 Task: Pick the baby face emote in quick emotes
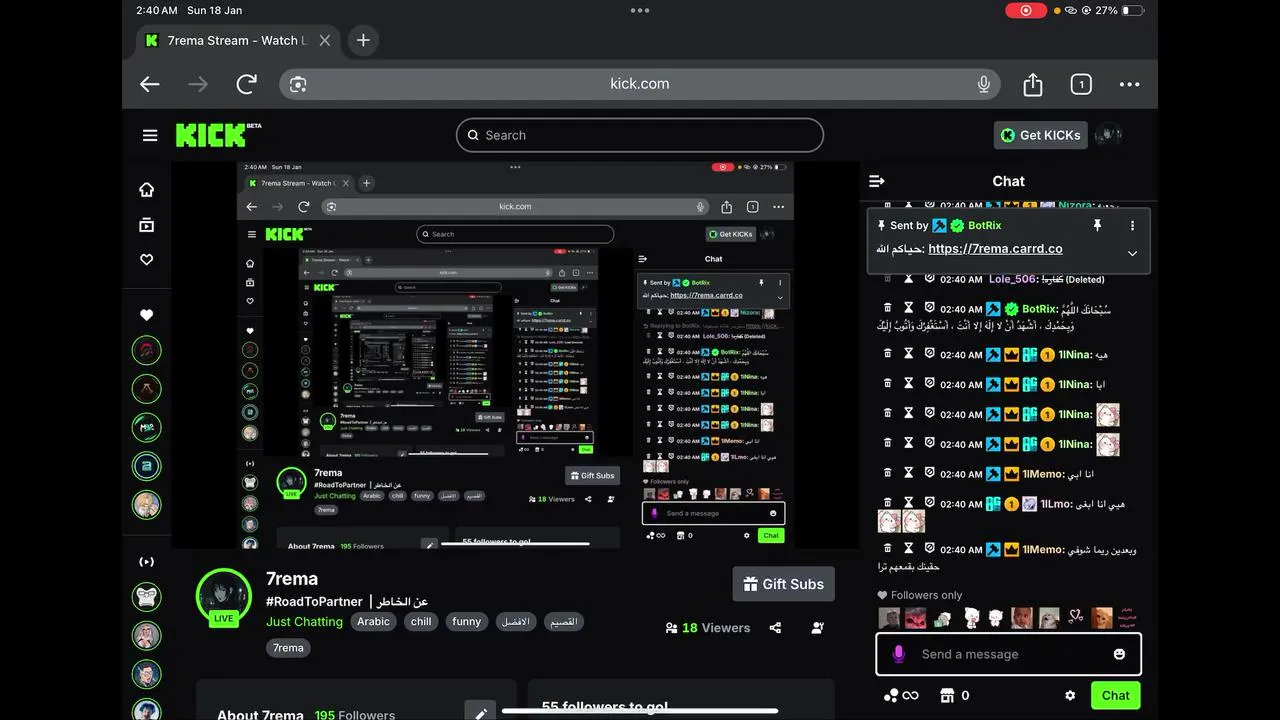[1021, 617]
